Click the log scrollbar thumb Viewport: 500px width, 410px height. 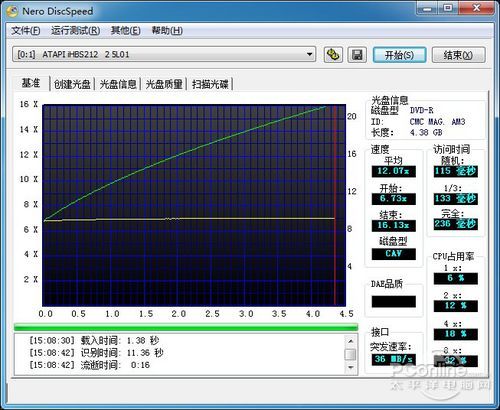[350, 354]
